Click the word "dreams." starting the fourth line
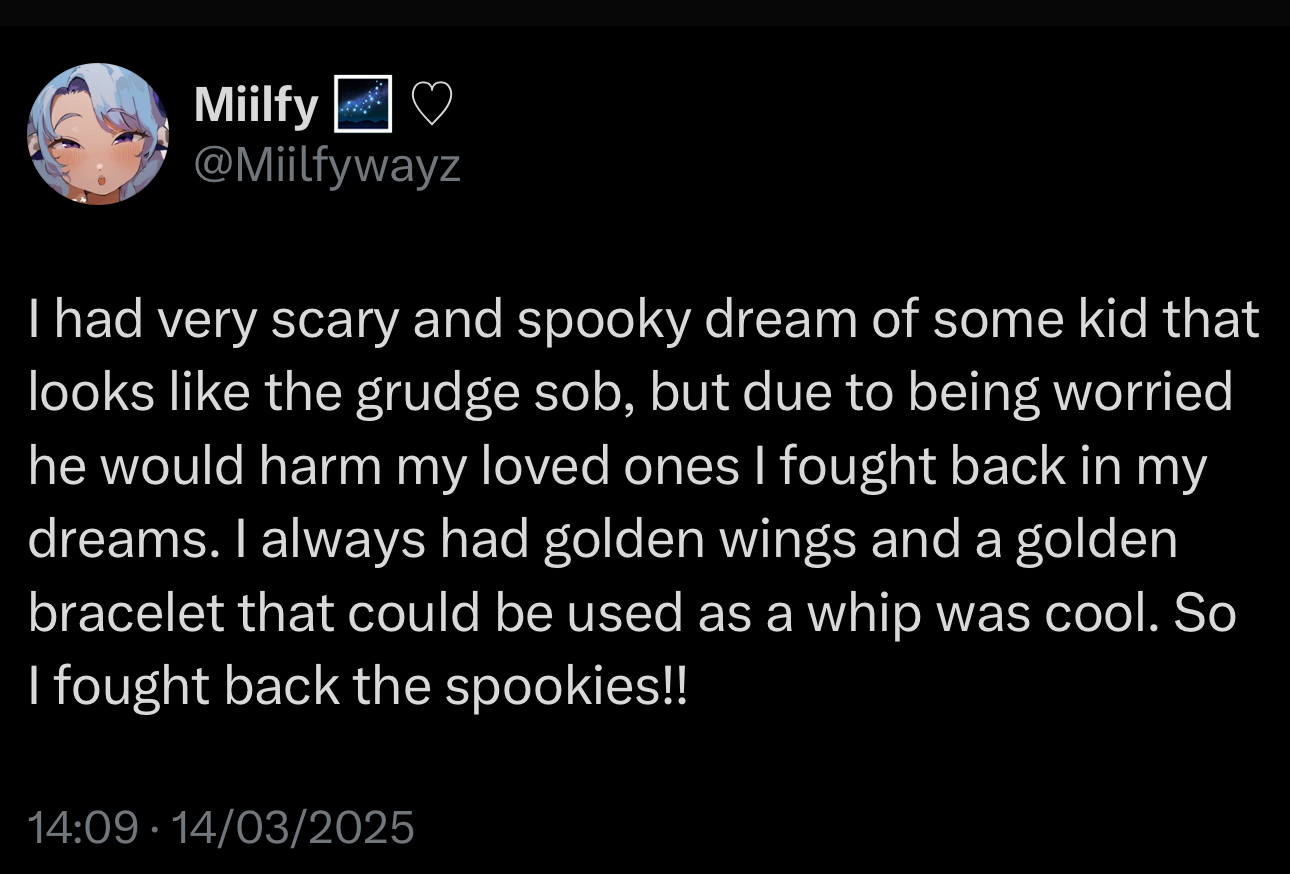Viewport: 1290px width, 874px height. coord(110,541)
